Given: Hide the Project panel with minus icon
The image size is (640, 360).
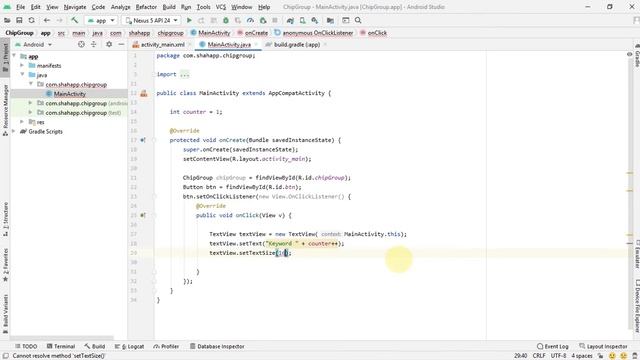Looking at the screenshot, I should click(121, 44).
